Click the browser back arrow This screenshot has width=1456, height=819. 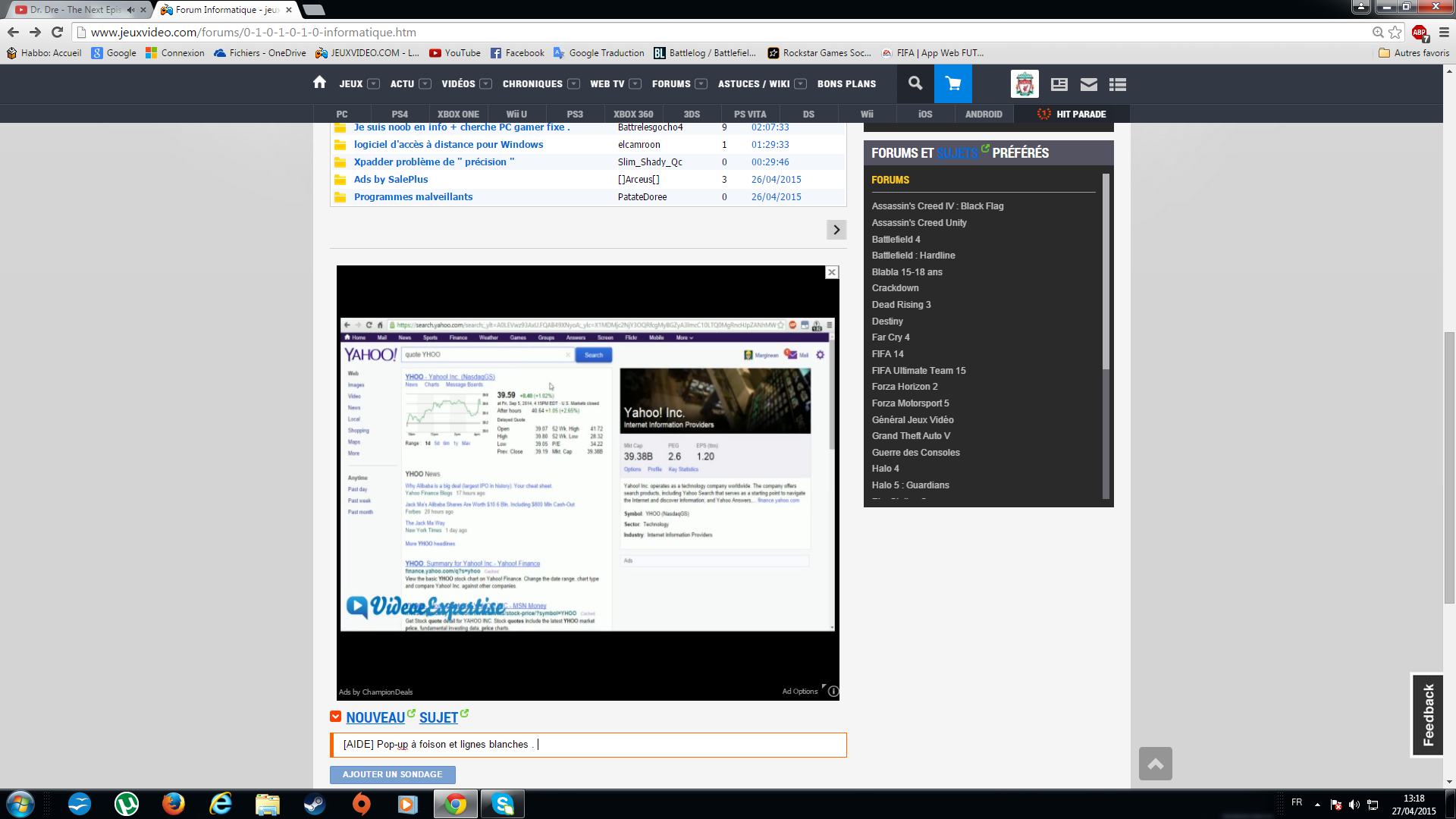click(x=13, y=32)
